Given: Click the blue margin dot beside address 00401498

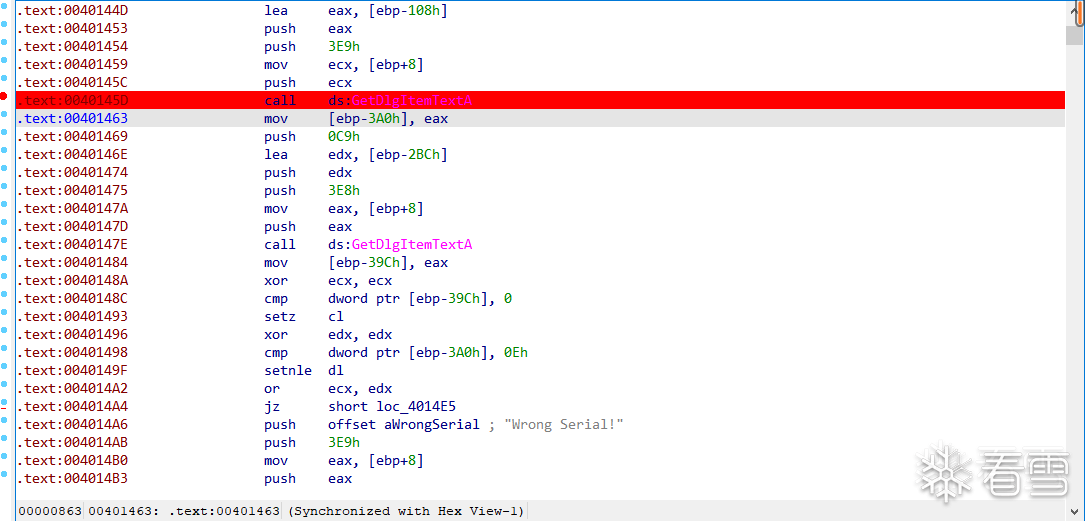Looking at the screenshot, I should 3,348.
